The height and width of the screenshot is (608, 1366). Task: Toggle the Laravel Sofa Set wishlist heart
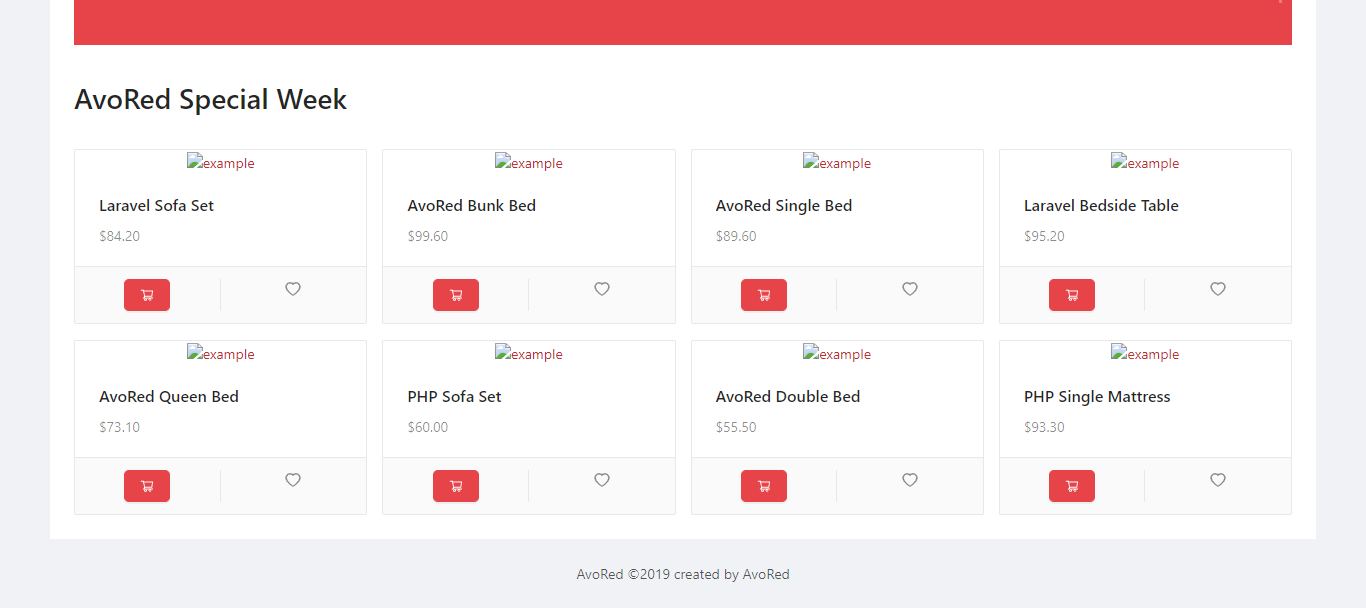tap(292, 288)
